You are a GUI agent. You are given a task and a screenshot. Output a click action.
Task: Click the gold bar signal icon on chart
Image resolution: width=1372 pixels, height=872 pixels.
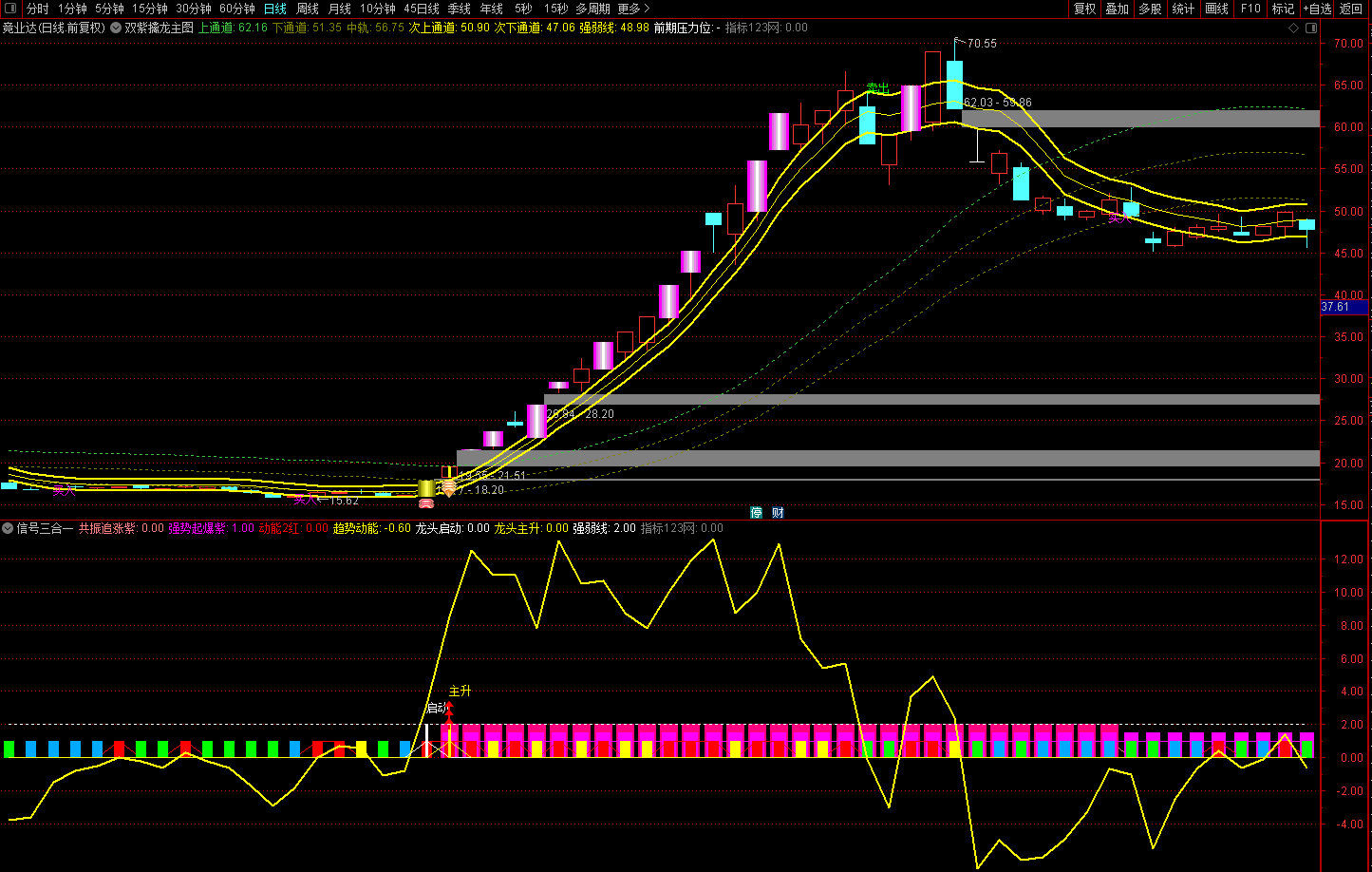426,489
